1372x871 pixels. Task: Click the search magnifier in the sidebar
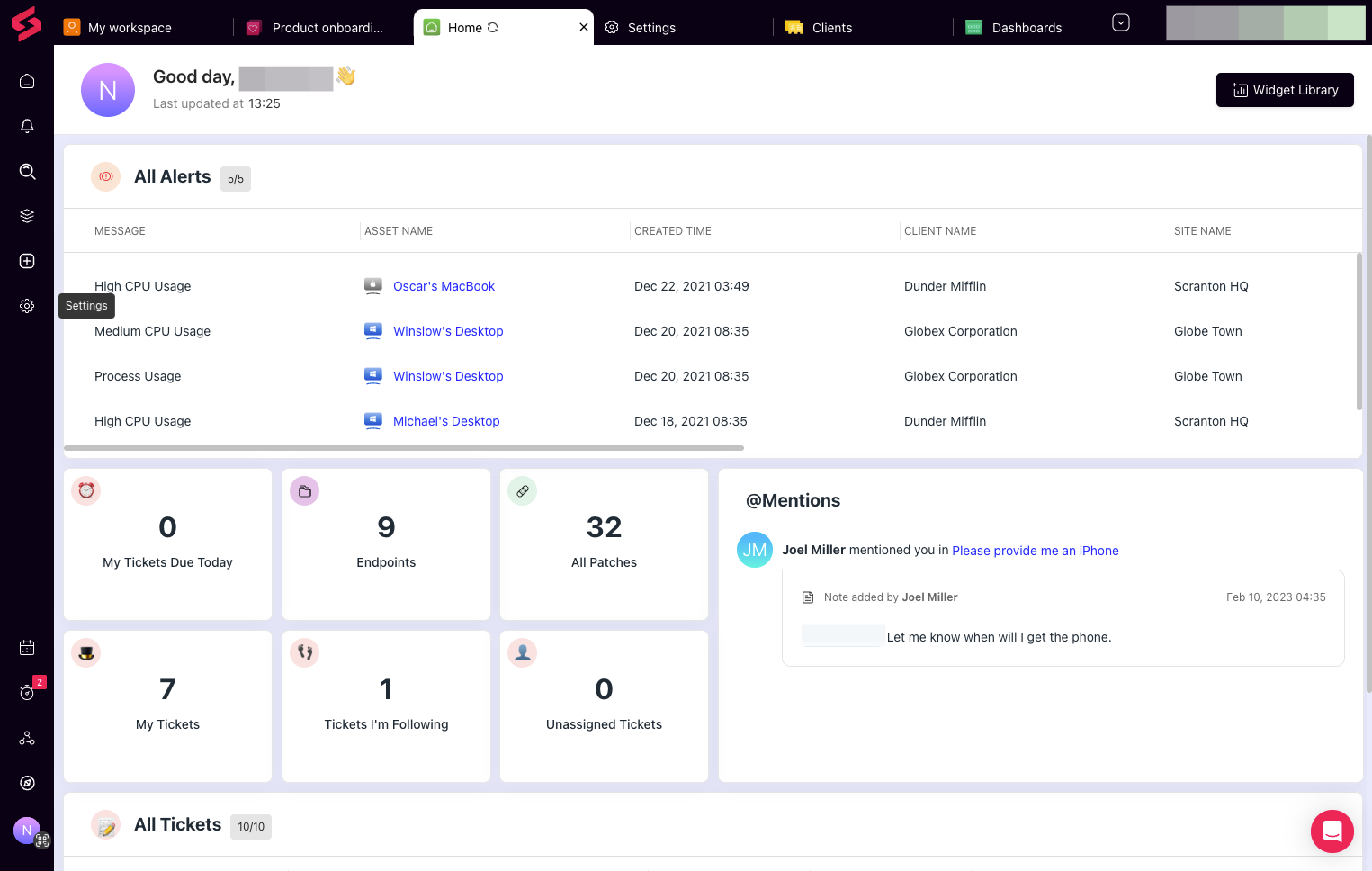point(27,171)
